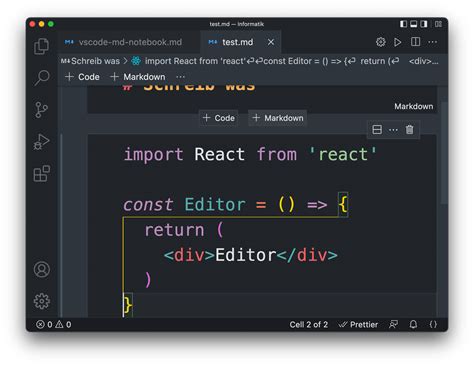Toggle the secondary side bar layout icon
The height and width of the screenshot is (366, 474).
pos(424,24)
